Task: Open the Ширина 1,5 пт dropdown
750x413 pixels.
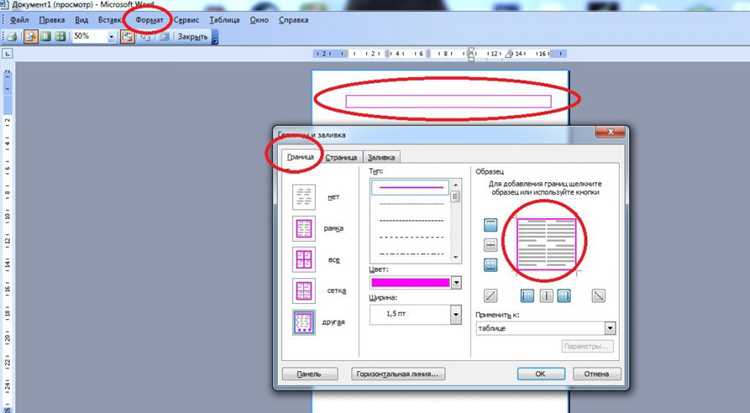Action: pyautogui.click(x=456, y=314)
